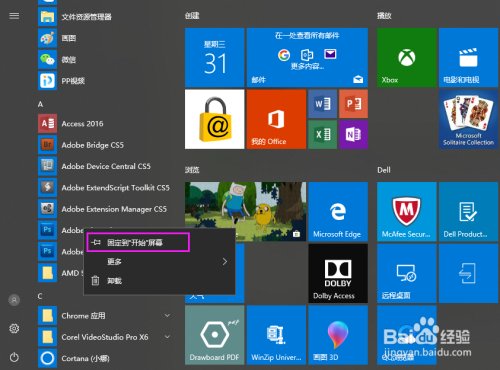
Task: Open the hamburger menu at top left
Action: (14, 16)
